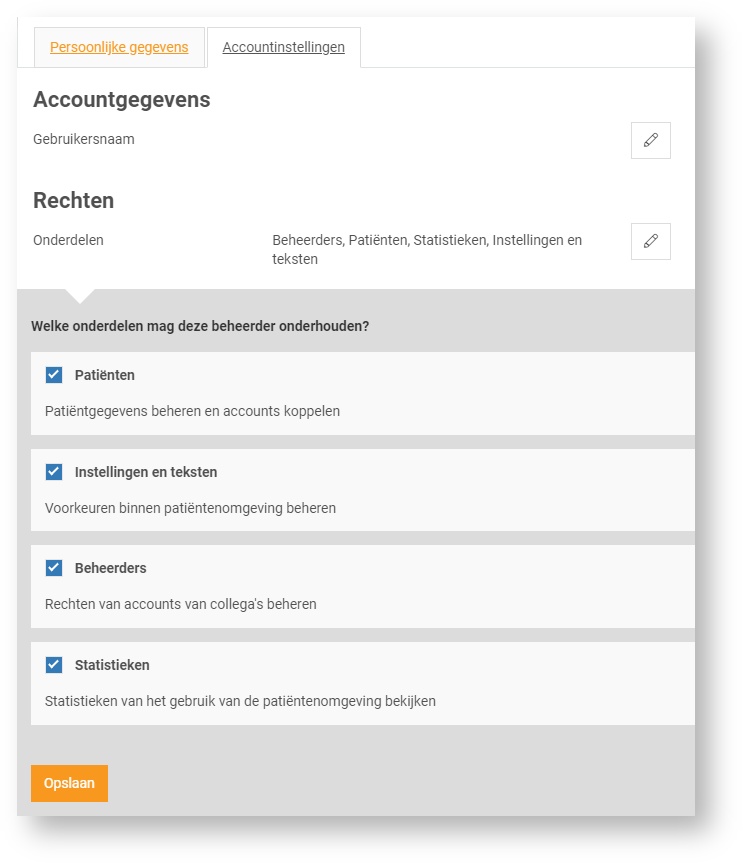
Task: Open the Persoonlijke gegevens tab
Action: pyautogui.click(x=119, y=47)
